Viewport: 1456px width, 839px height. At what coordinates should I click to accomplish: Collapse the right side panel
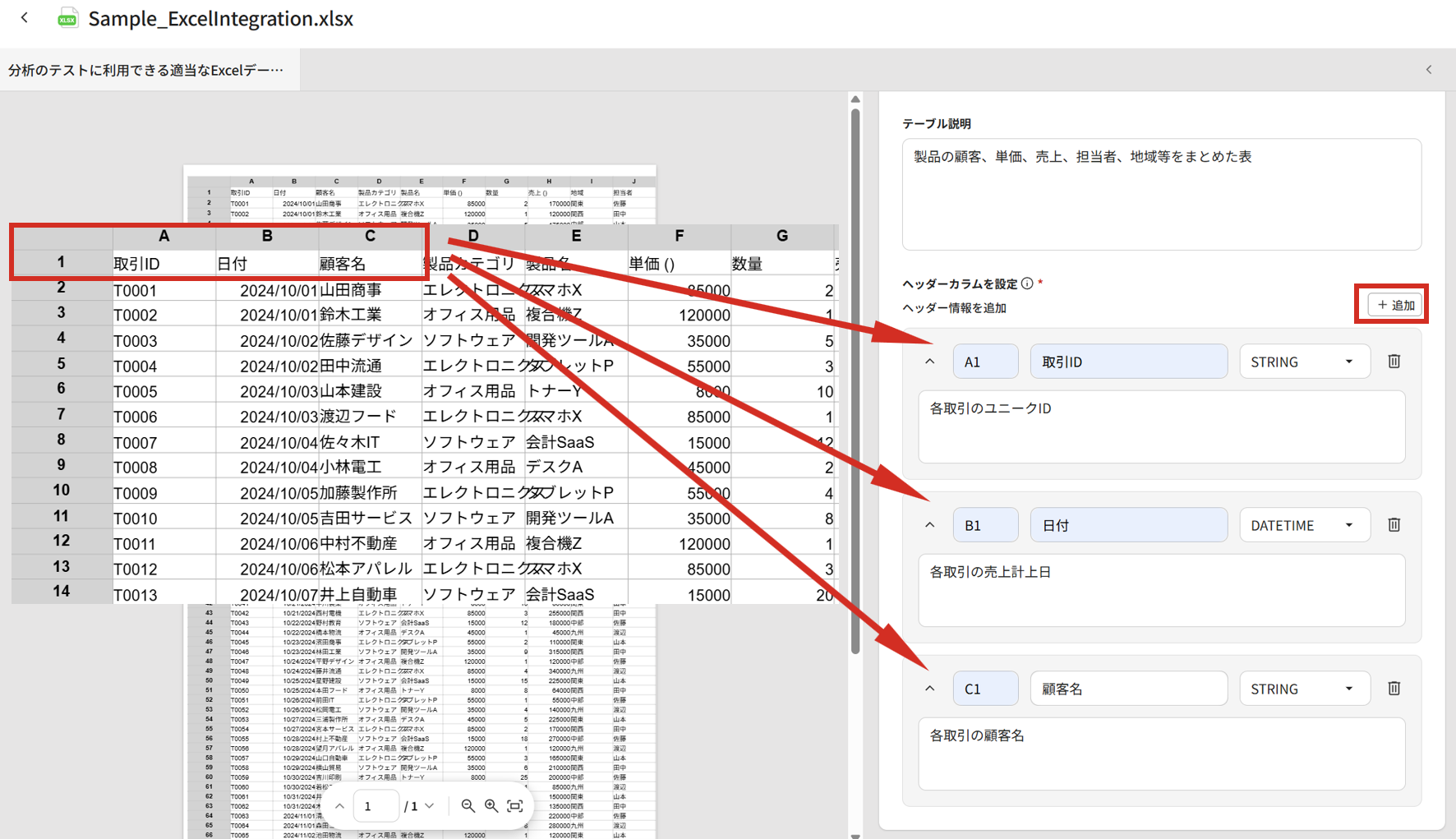tap(1429, 70)
